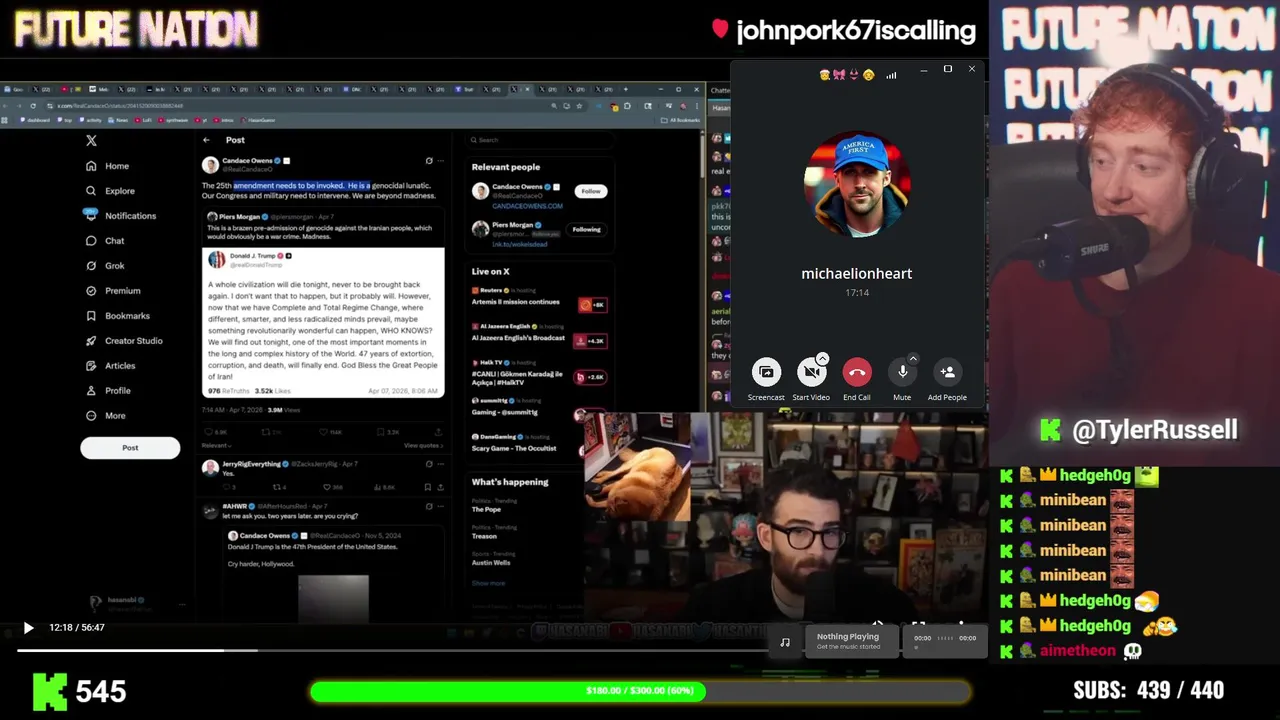The height and width of the screenshot is (720, 1280).
Task: Open CANDACEOWENS.COM link
Action: [x=527, y=206]
